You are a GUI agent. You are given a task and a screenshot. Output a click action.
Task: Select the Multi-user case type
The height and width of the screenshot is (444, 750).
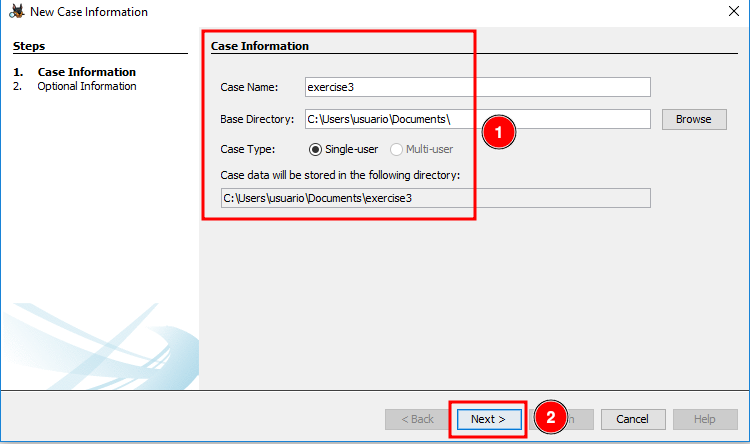[x=397, y=149]
